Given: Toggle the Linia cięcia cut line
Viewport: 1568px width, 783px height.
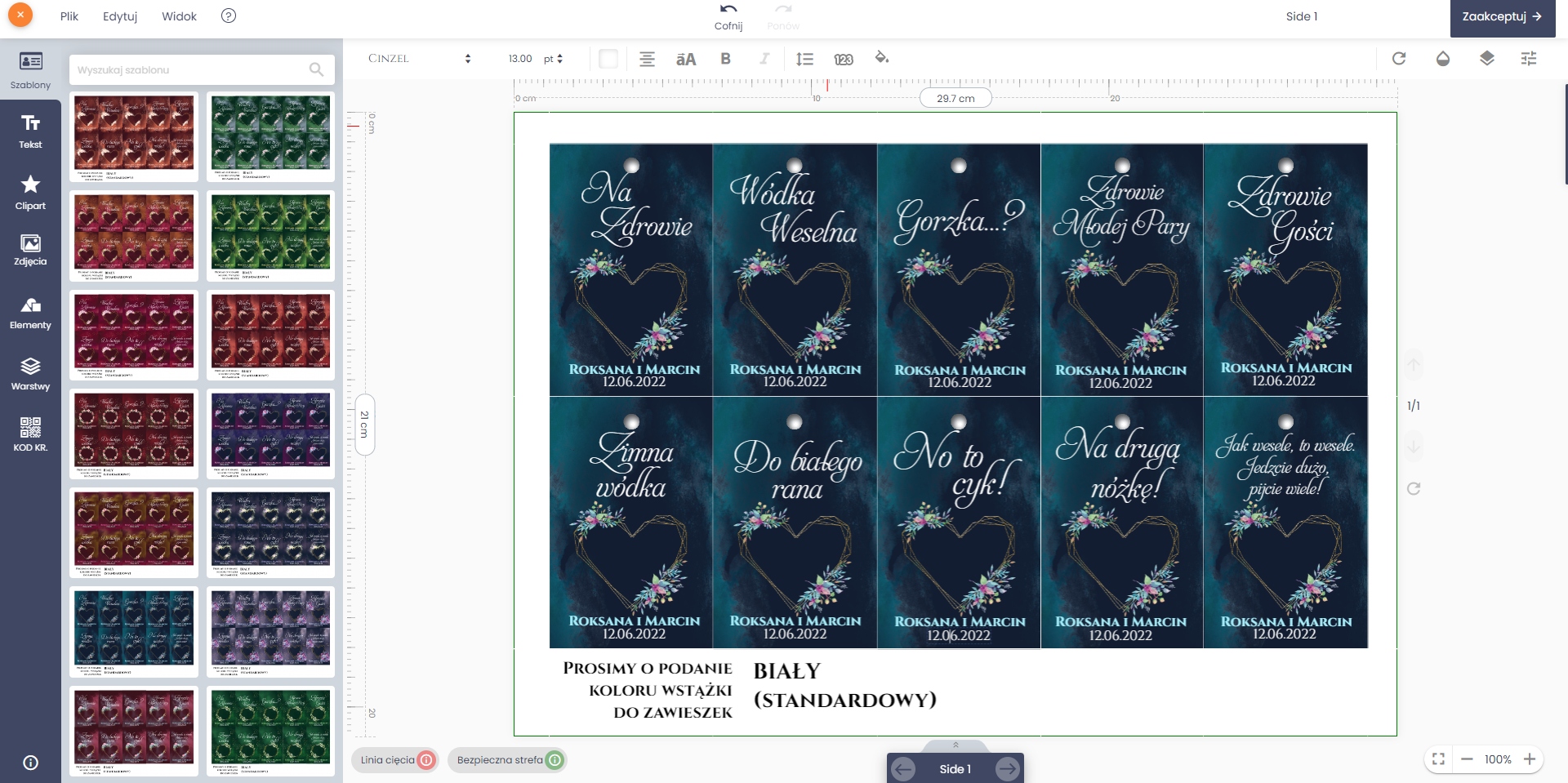Looking at the screenshot, I should coord(395,760).
